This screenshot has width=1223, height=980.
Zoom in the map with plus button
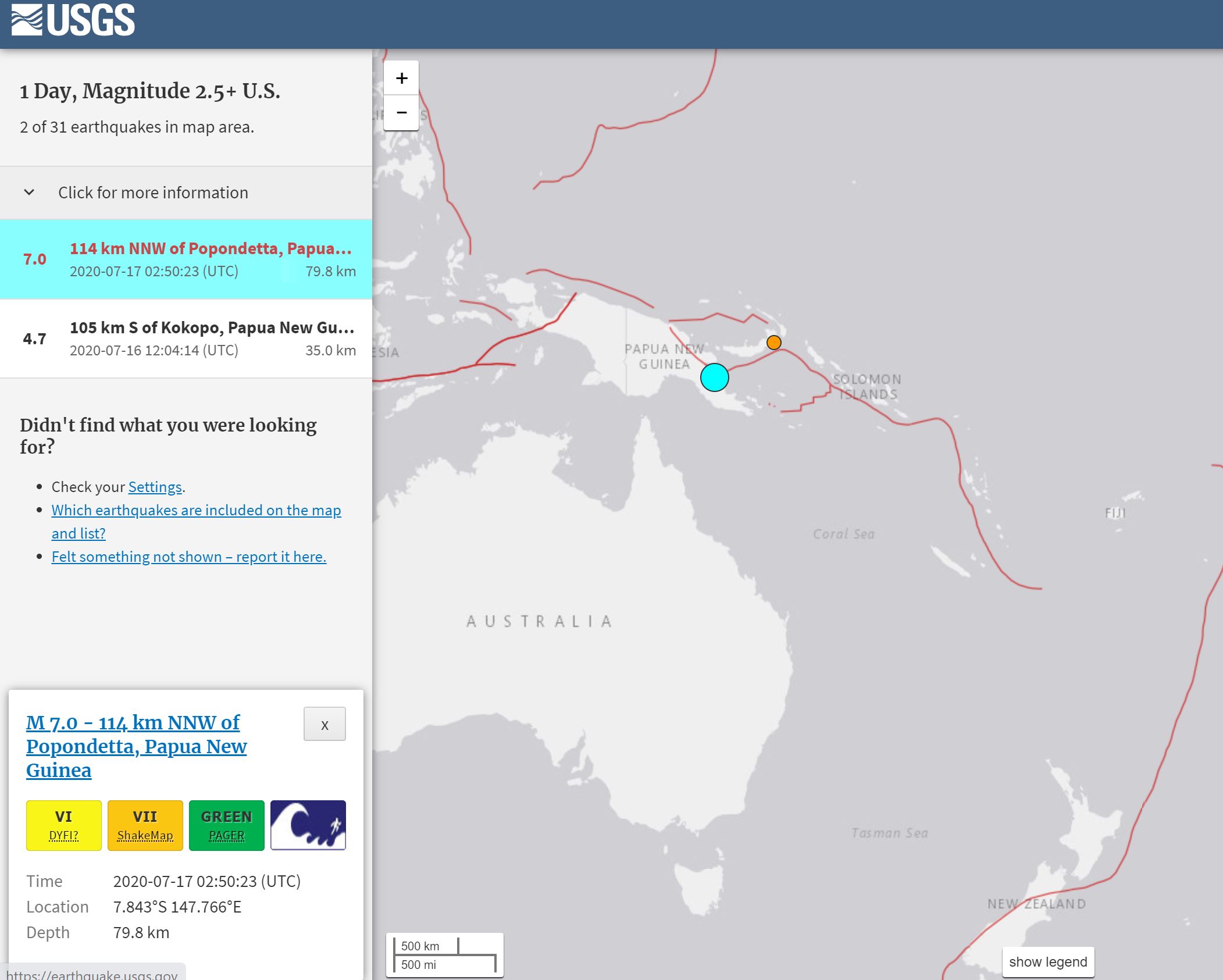(x=401, y=78)
